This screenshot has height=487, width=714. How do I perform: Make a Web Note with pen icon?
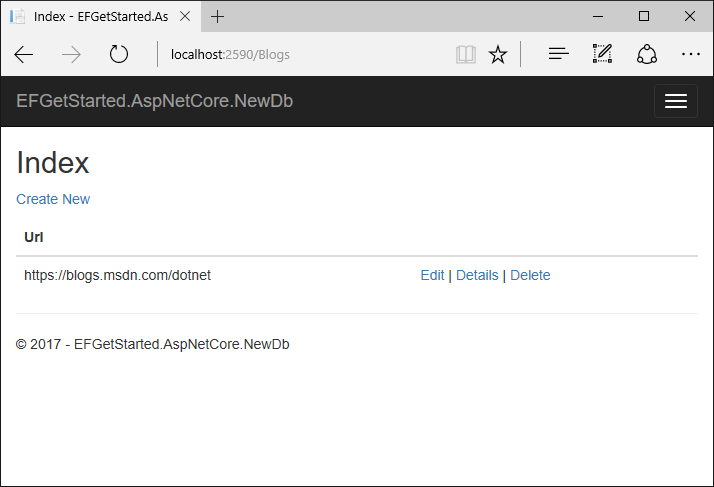[x=602, y=54]
